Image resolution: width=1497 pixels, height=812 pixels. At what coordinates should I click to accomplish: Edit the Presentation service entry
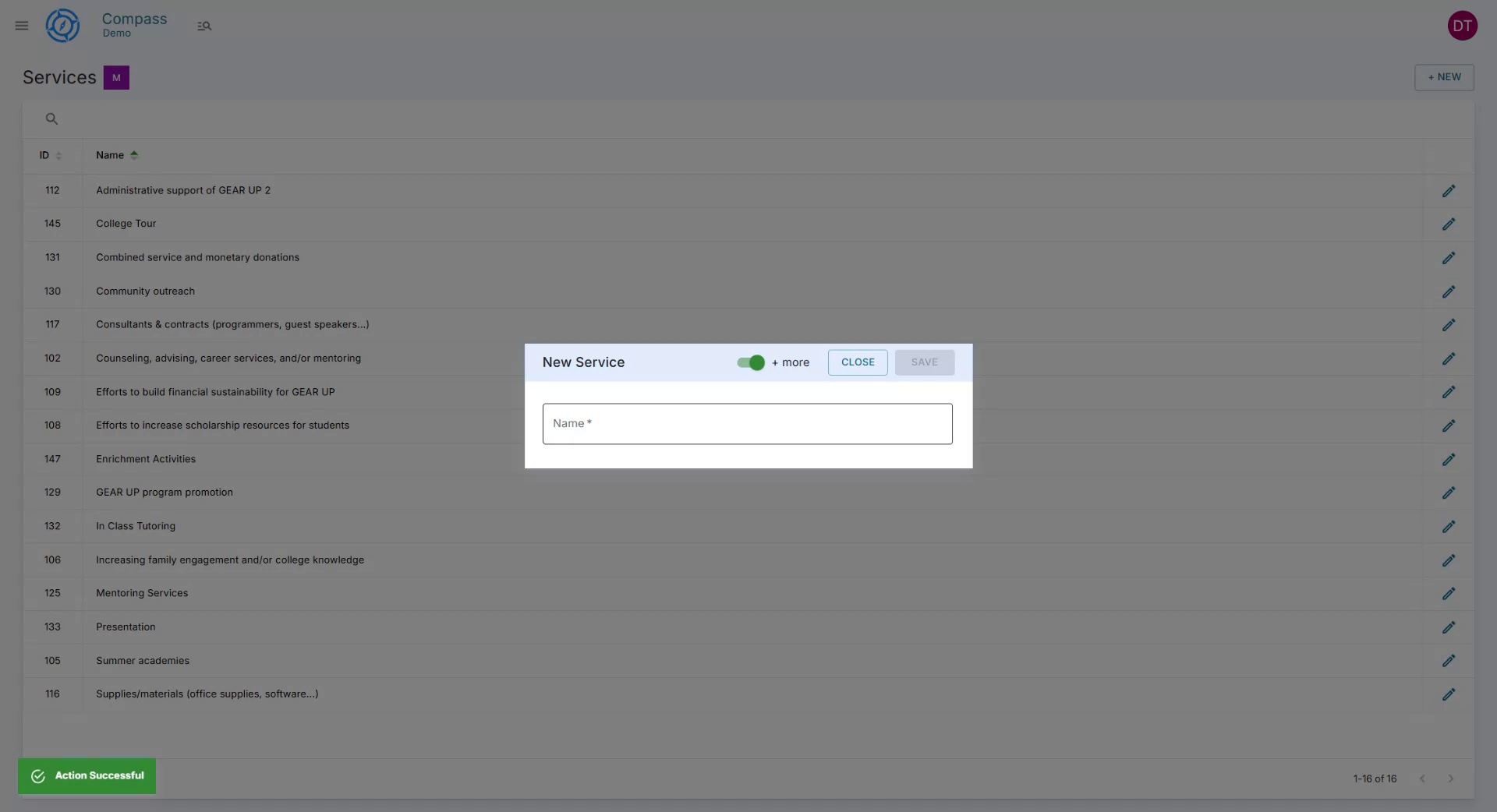1449,627
